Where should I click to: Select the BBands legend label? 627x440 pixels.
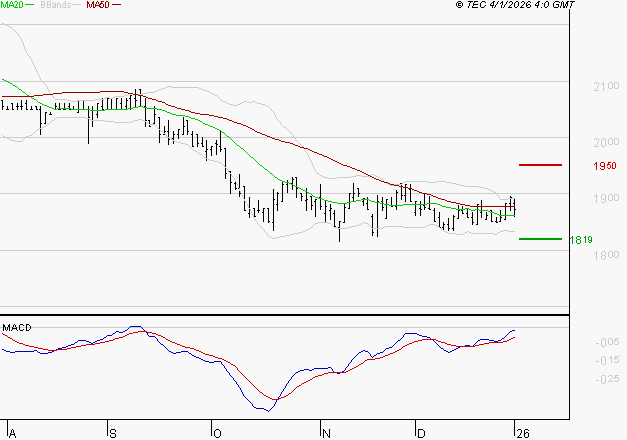point(56,5)
